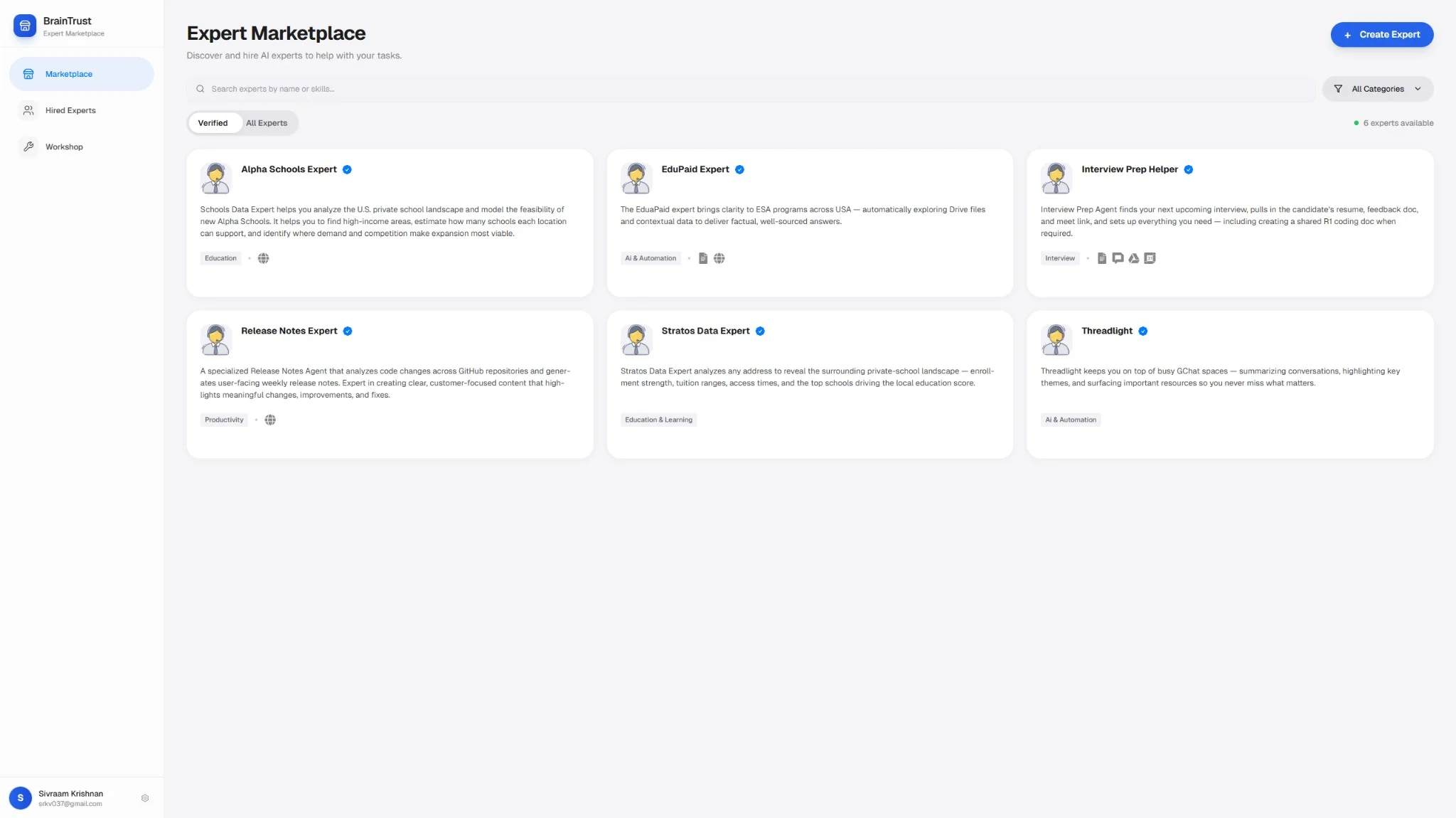Click the srkv037@gmail.com email text
This screenshot has height=818, width=1456.
[x=70, y=804]
